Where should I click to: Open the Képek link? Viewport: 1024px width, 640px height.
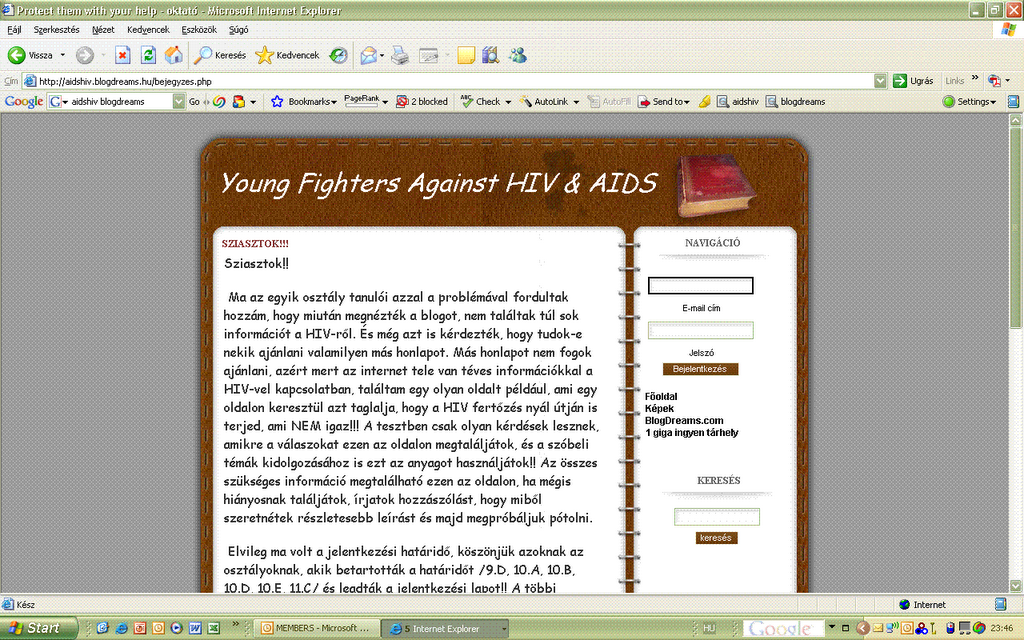coord(659,408)
